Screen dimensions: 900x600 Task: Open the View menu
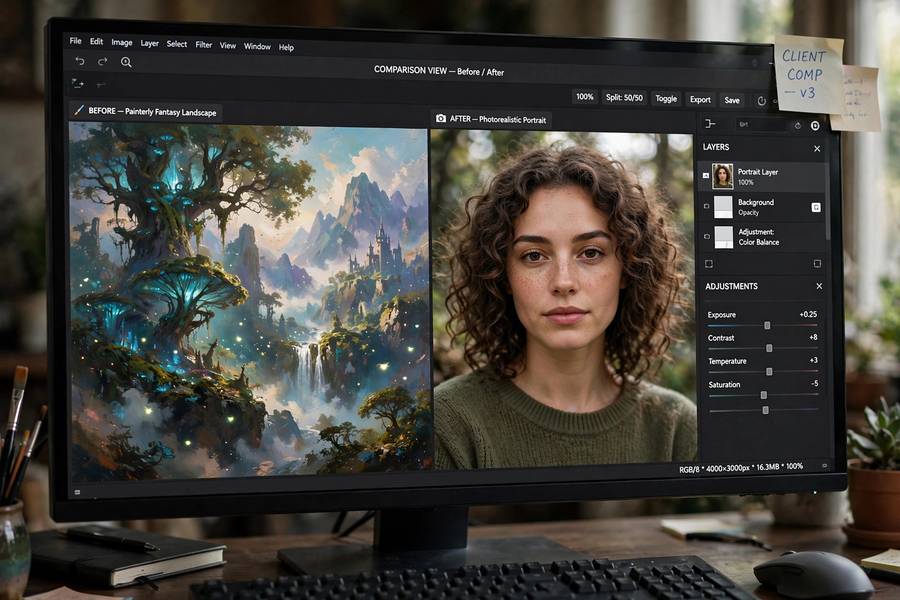point(228,45)
